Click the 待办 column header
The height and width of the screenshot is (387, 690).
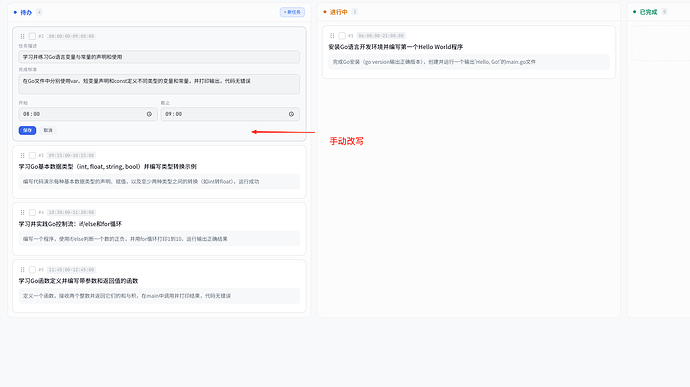click(26, 12)
